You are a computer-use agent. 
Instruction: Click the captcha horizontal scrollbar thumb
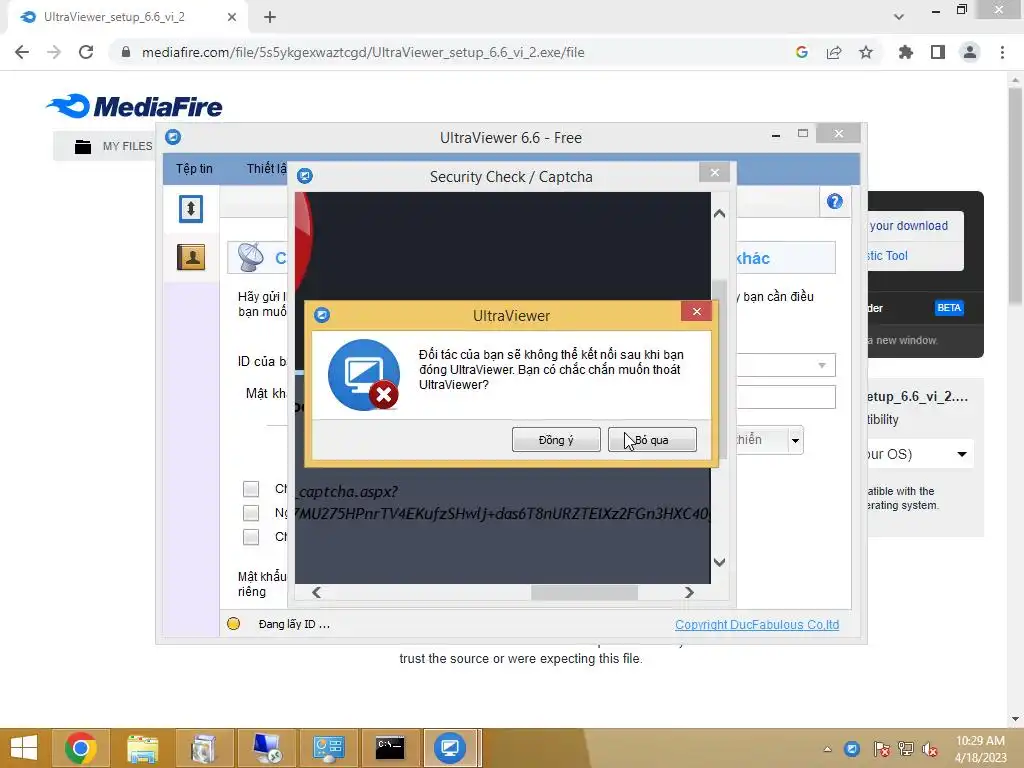tap(584, 592)
